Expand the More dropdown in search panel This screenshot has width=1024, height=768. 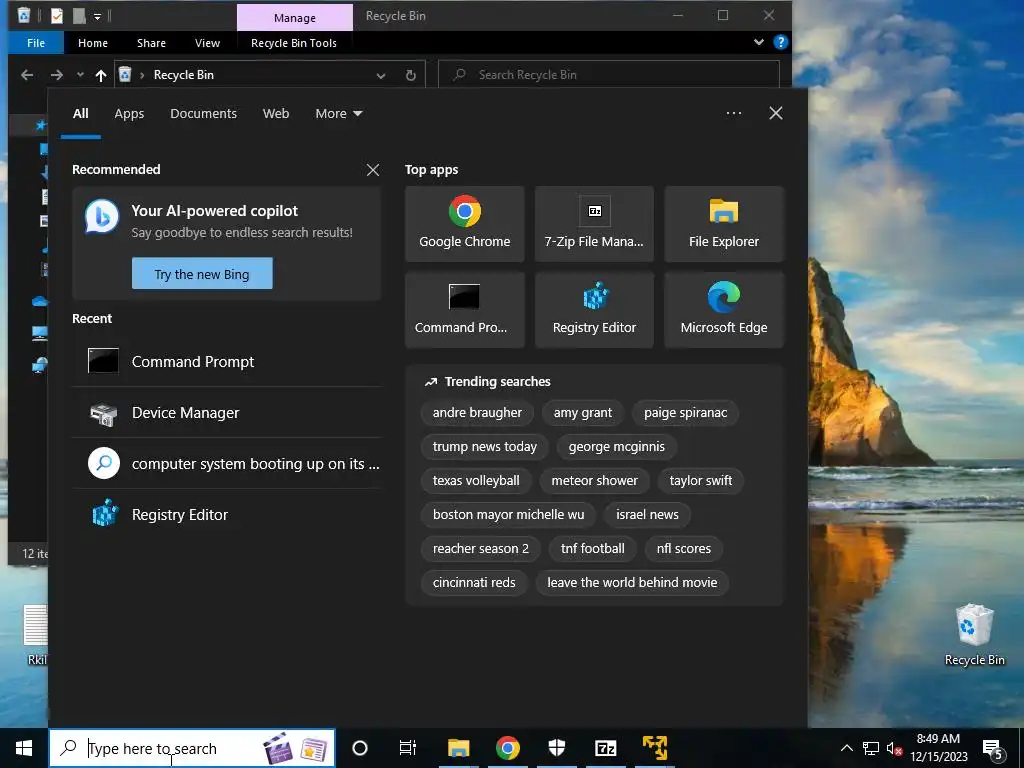(338, 114)
